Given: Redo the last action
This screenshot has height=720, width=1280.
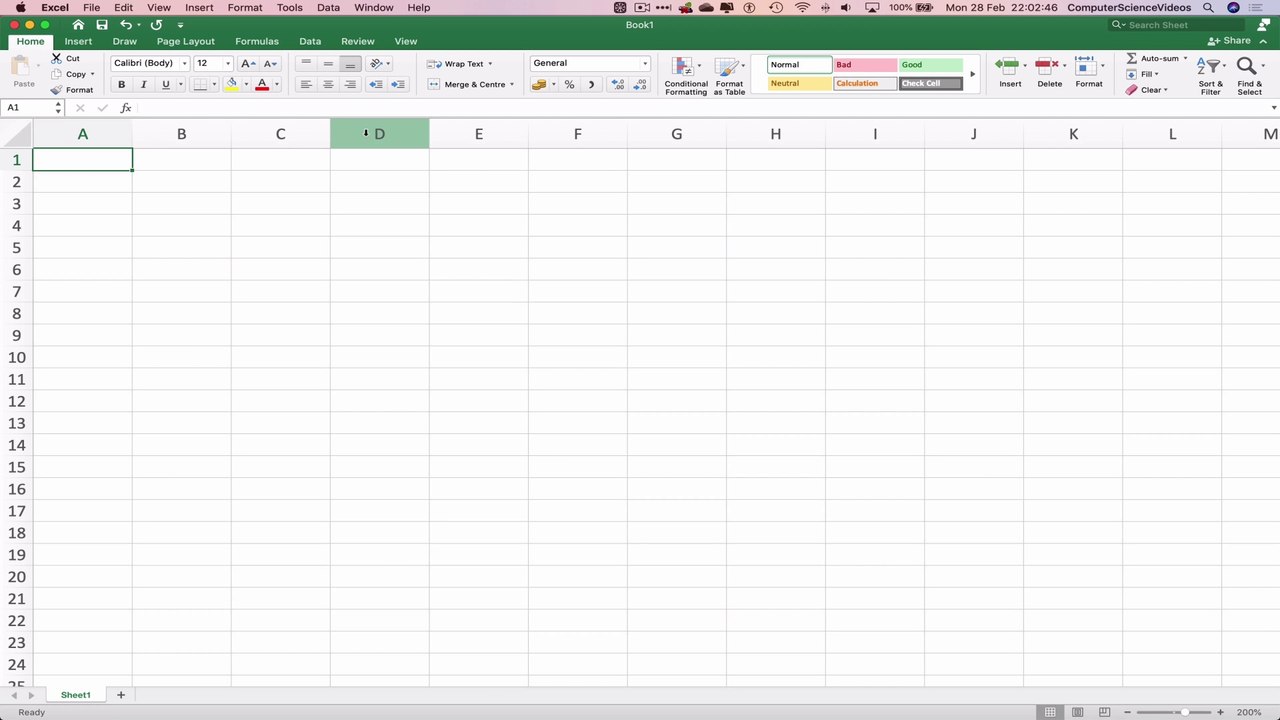Looking at the screenshot, I should click(156, 25).
